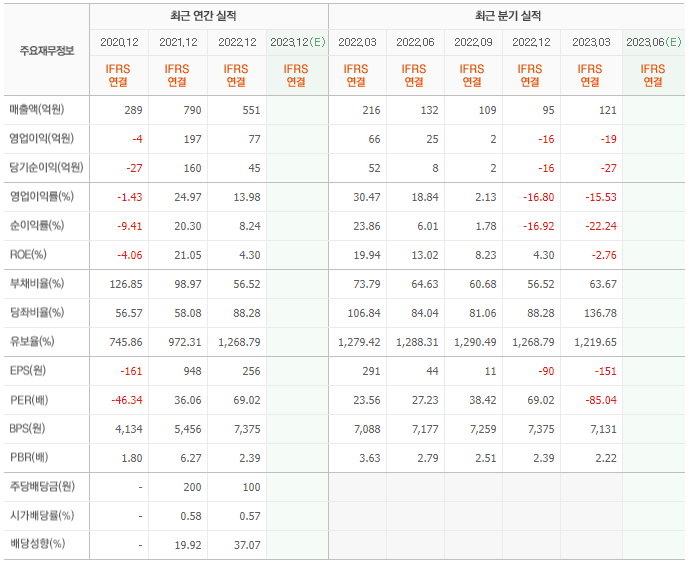Select the 유보율(%) row label

point(32,341)
